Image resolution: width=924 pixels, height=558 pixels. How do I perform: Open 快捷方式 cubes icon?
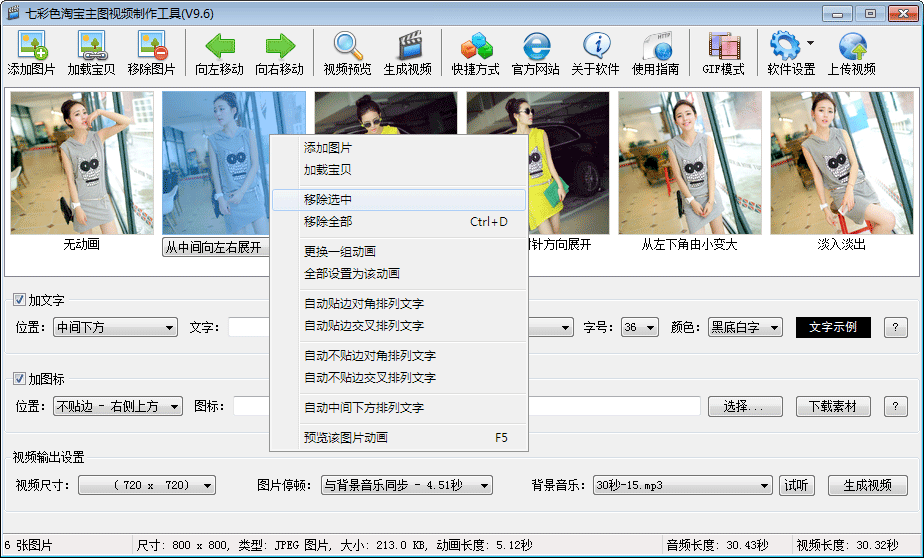click(476, 53)
